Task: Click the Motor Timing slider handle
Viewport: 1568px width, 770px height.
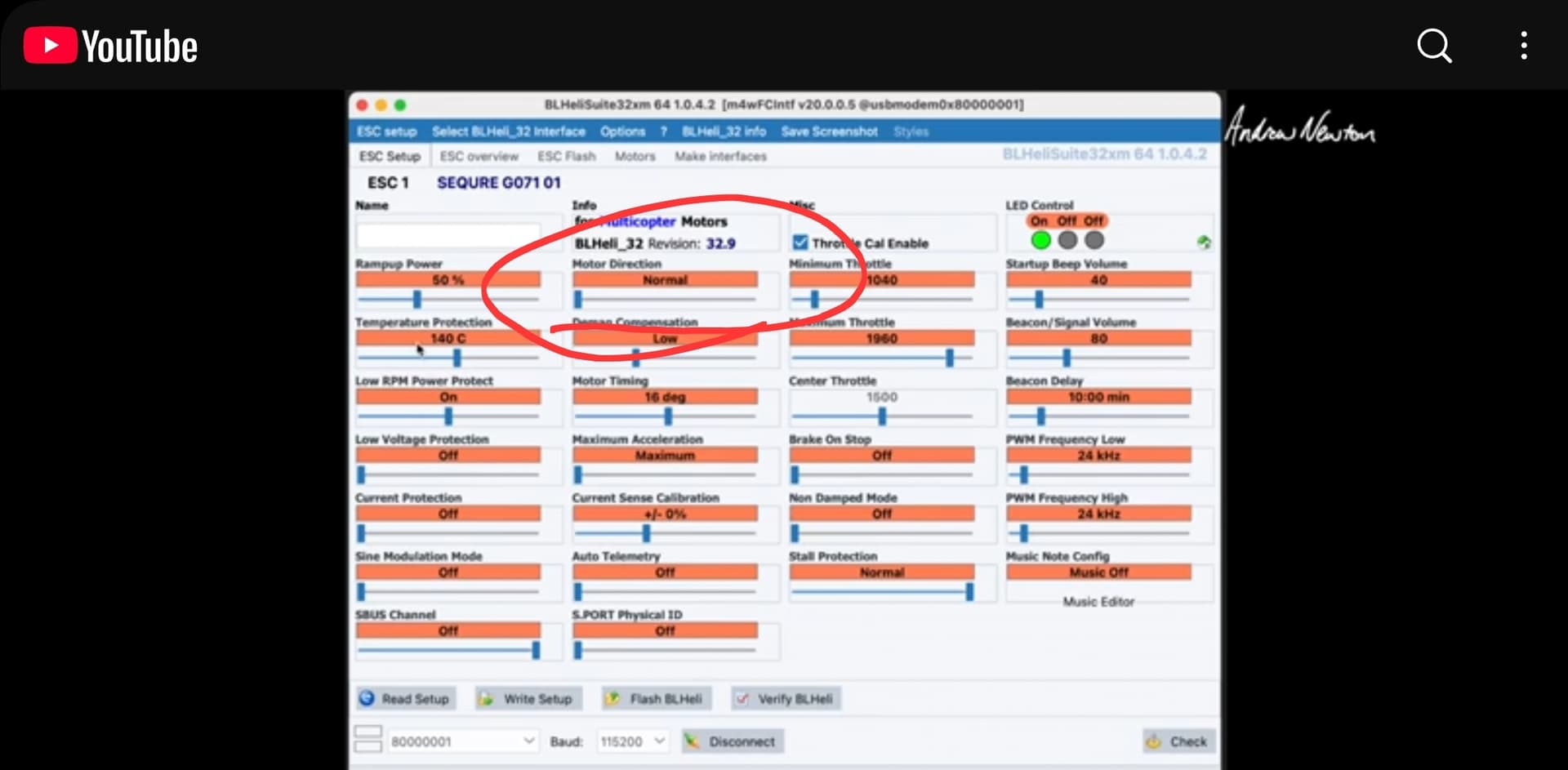Action: pos(668,416)
